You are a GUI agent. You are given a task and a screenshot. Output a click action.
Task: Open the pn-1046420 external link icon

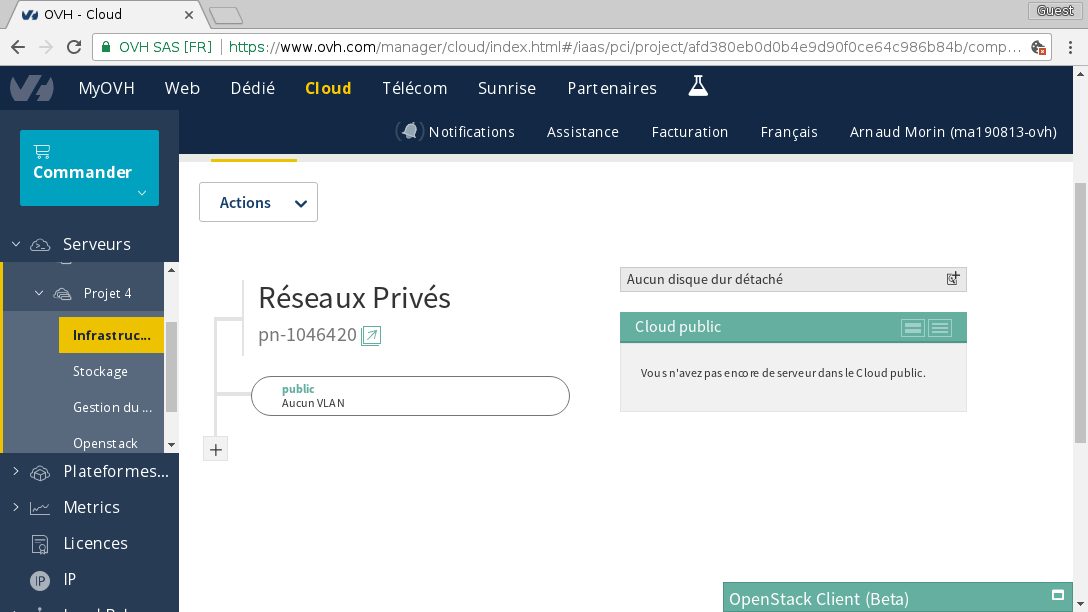(x=371, y=335)
